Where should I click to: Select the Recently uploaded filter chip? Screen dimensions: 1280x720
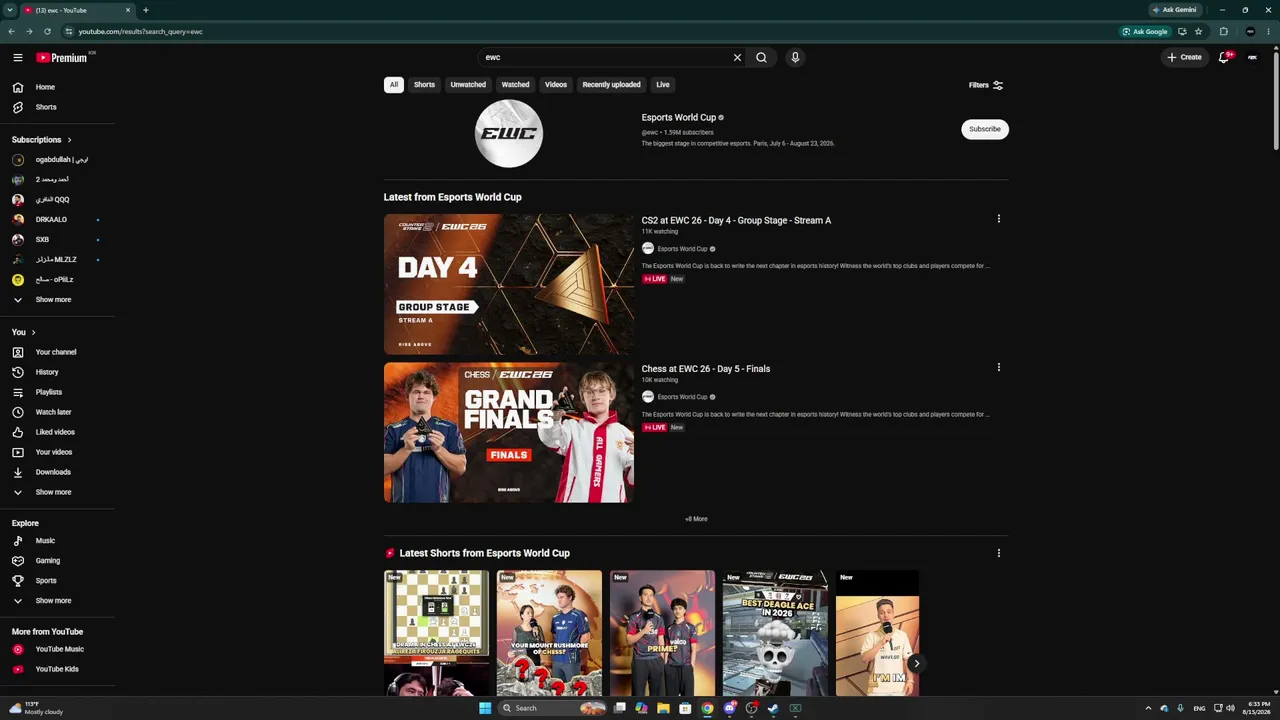click(x=611, y=85)
